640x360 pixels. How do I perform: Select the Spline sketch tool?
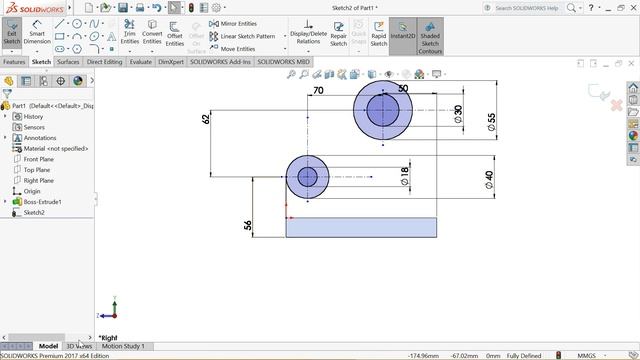[x=94, y=24]
